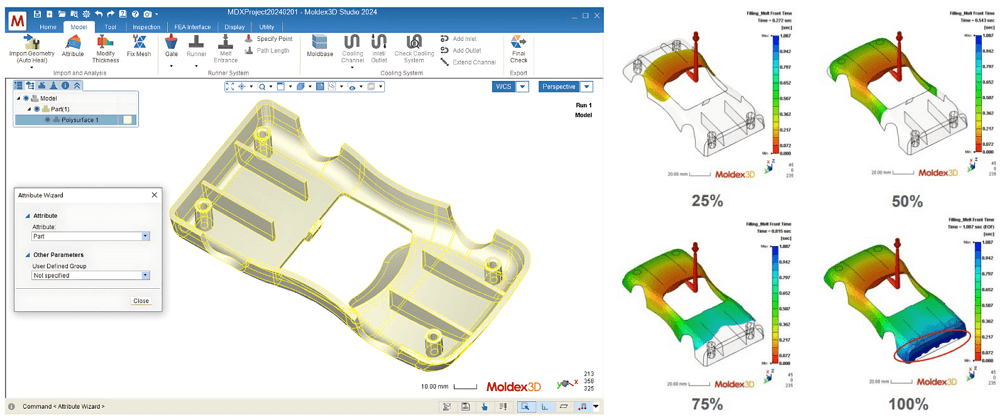The height and width of the screenshot is (420, 1000).
Task: Collapse the Attribute section in wizard
Action: [26, 215]
